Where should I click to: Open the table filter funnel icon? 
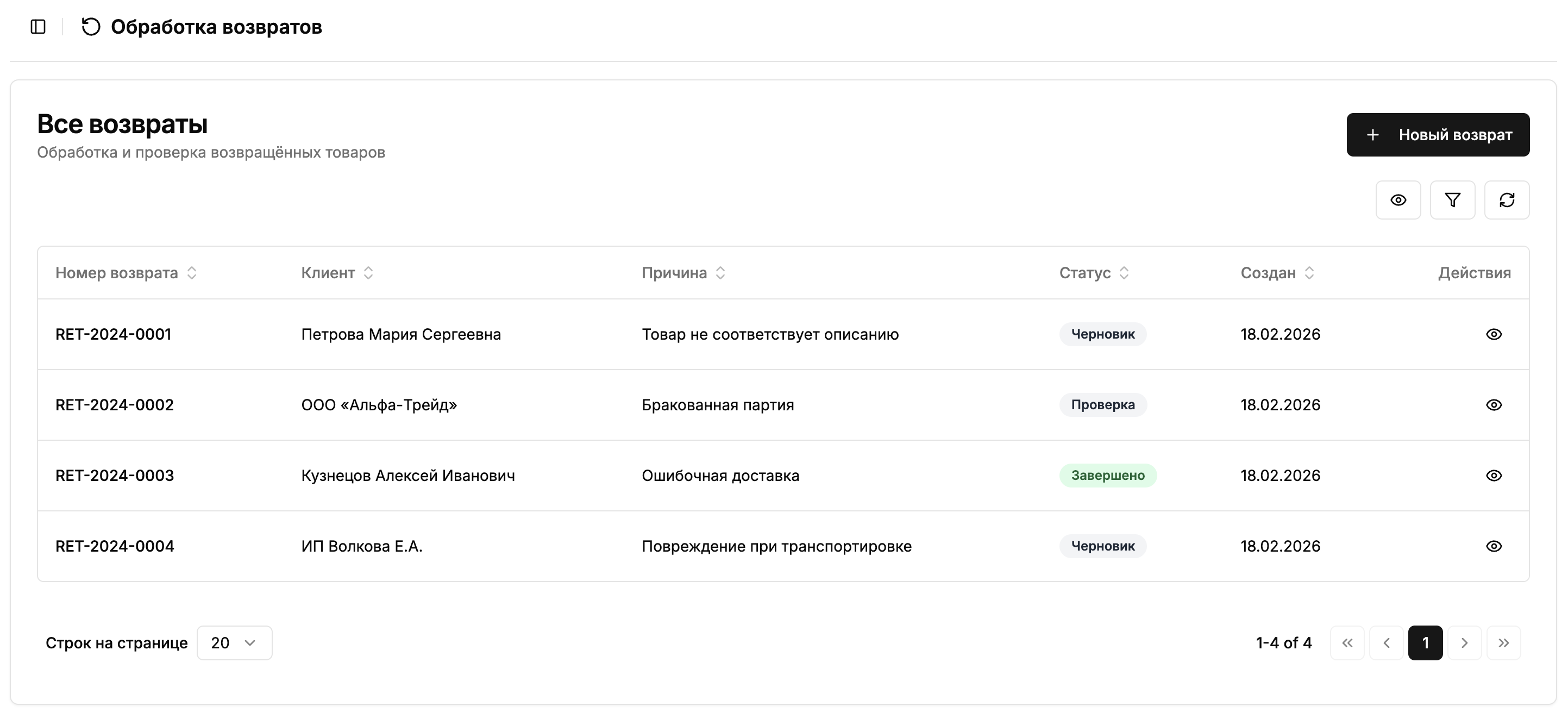tap(1452, 199)
